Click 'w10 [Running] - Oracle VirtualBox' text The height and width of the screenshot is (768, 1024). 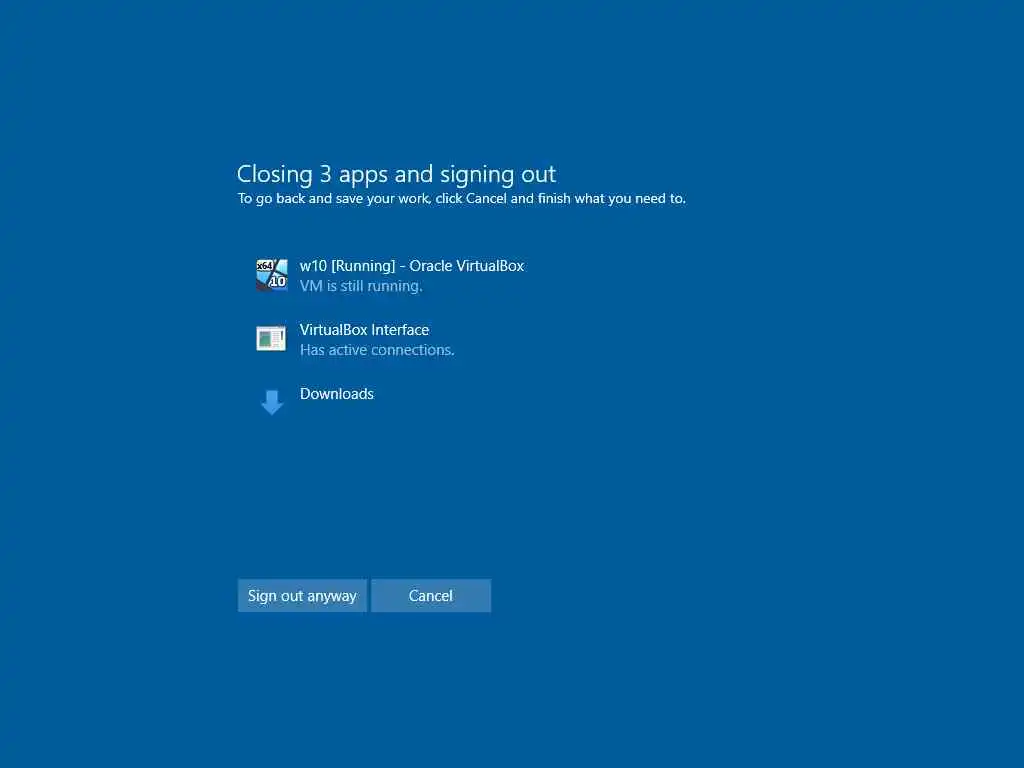pos(412,266)
